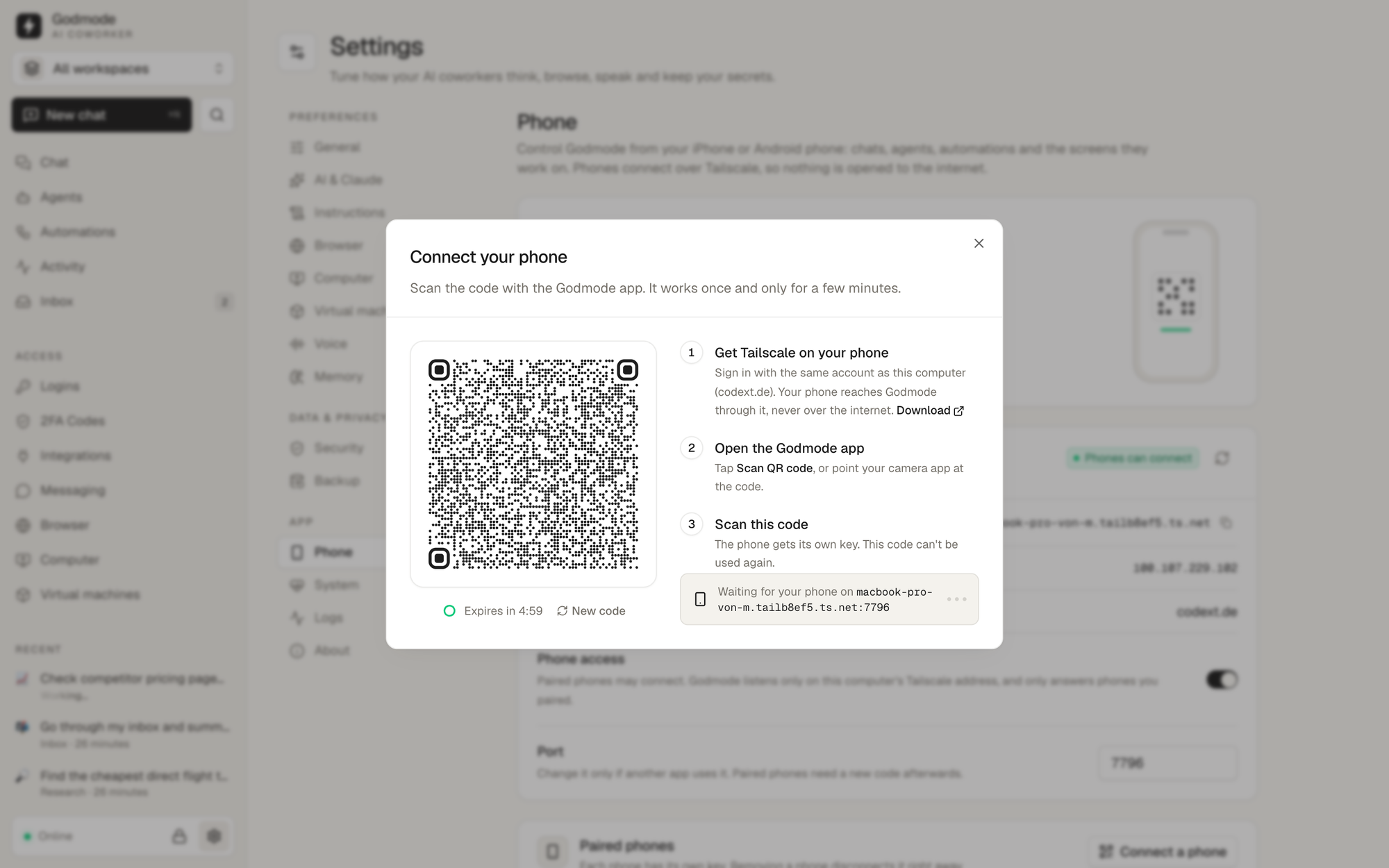Toggle the Phone access switch
The image size is (1389, 868).
(x=1222, y=679)
